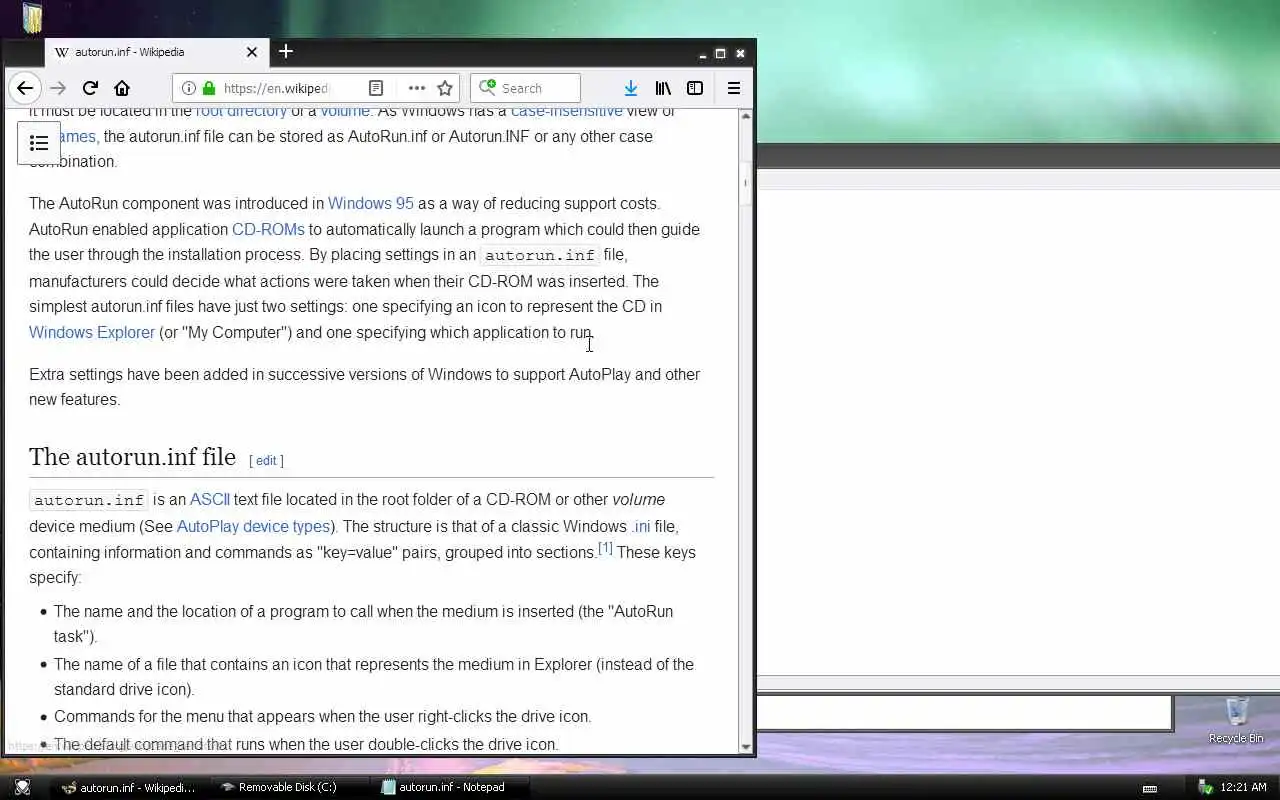The image size is (1280, 800).
Task: Close the autorun.inf Wikipedia tab
Action: [252, 52]
